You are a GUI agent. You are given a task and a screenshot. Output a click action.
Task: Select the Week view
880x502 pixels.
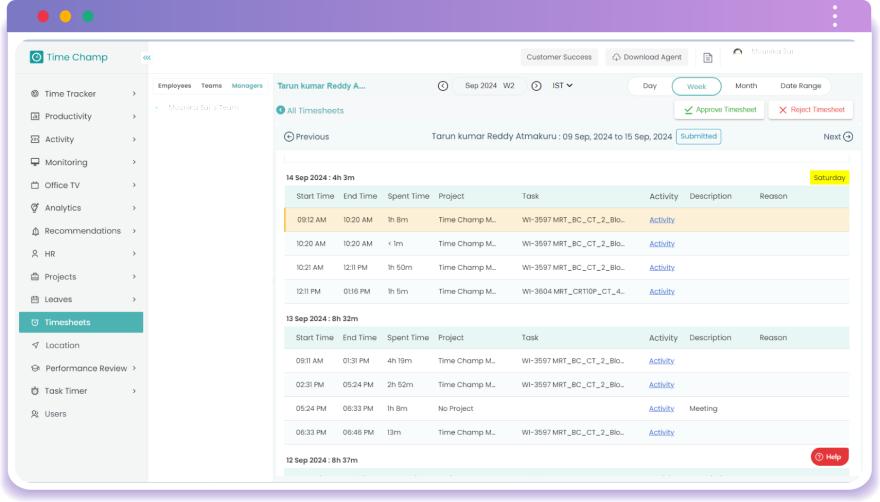click(696, 86)
